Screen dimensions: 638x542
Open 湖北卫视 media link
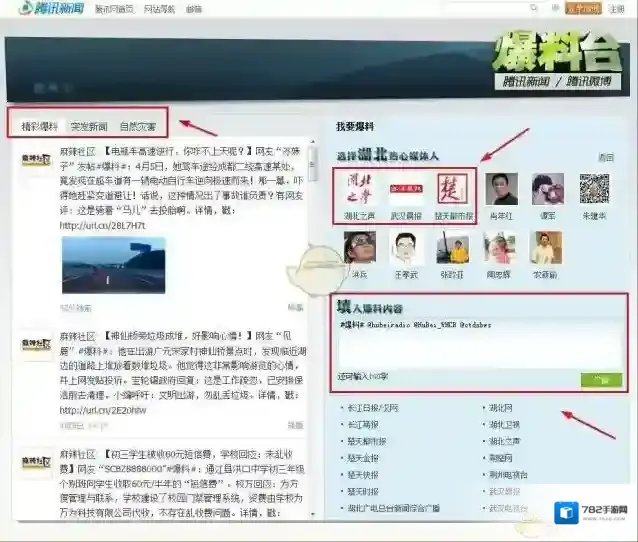point(504,424)
